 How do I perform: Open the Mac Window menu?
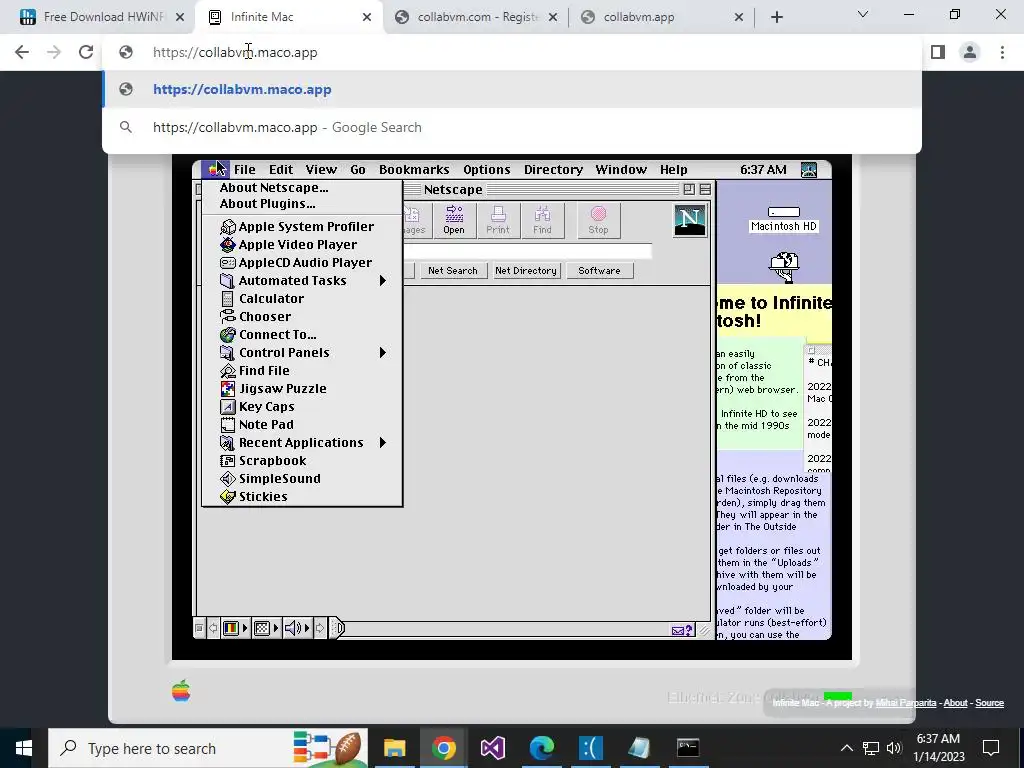pyautogui.click(x=621, y=170)
